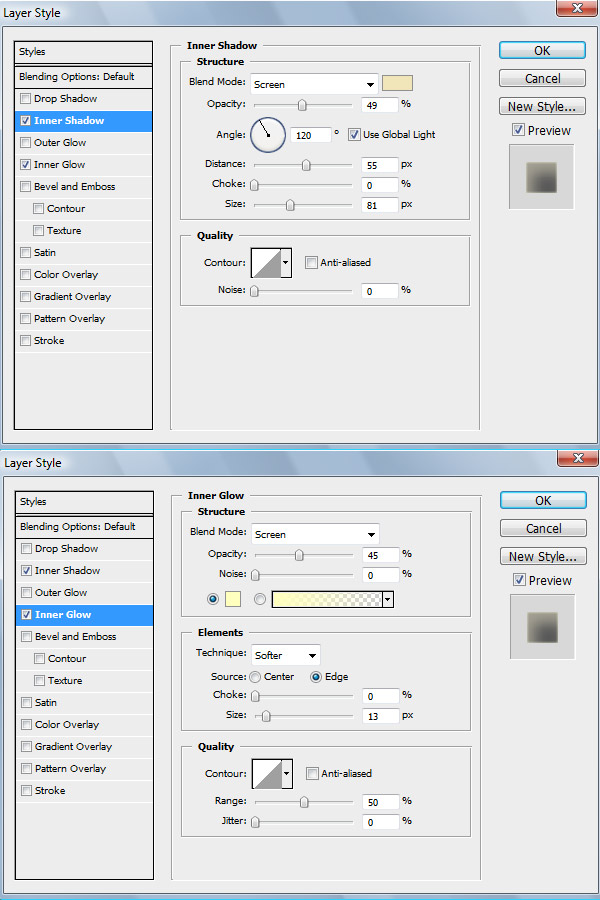The width and height of the screenshot is (600, 900).
Task: Check Contour style in the Inner Glow settings dialog
Action: (40, 658)
